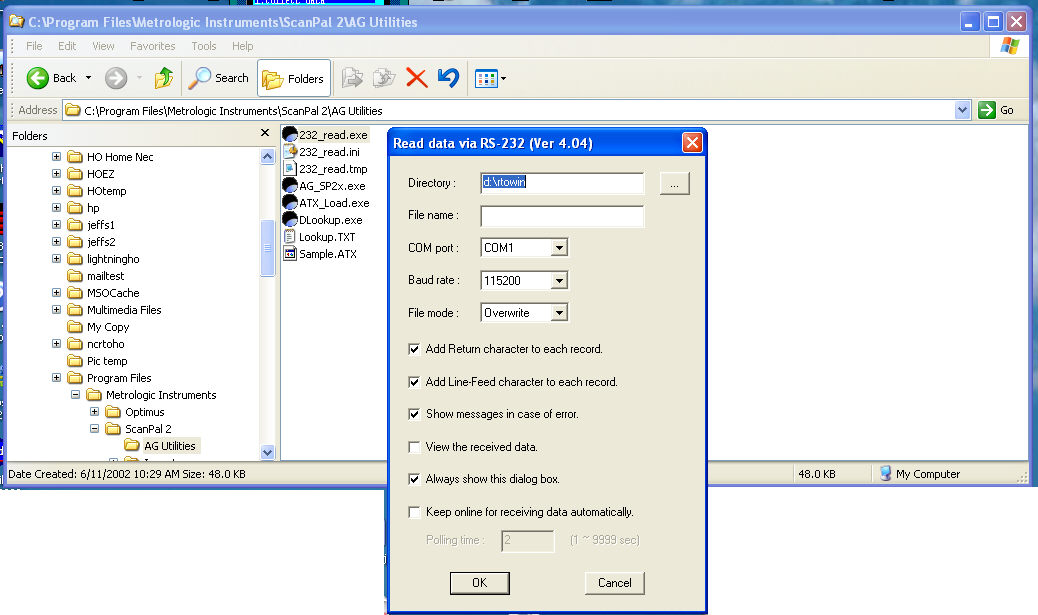This screenshot has width=1038, height=615.
Task: Select the Sample.ATX file
Action: click(x=327, y=254)
